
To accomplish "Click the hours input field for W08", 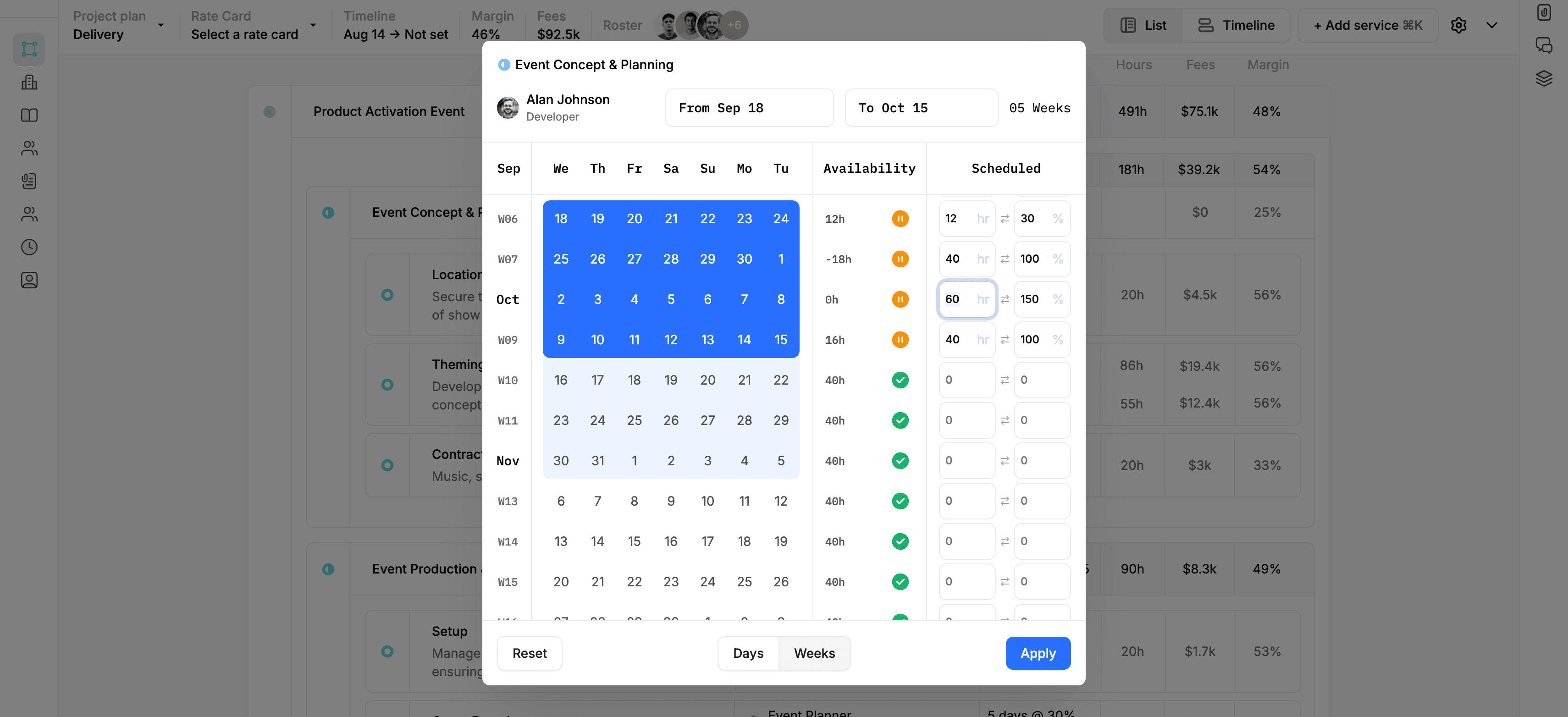I will pos(955,298).
